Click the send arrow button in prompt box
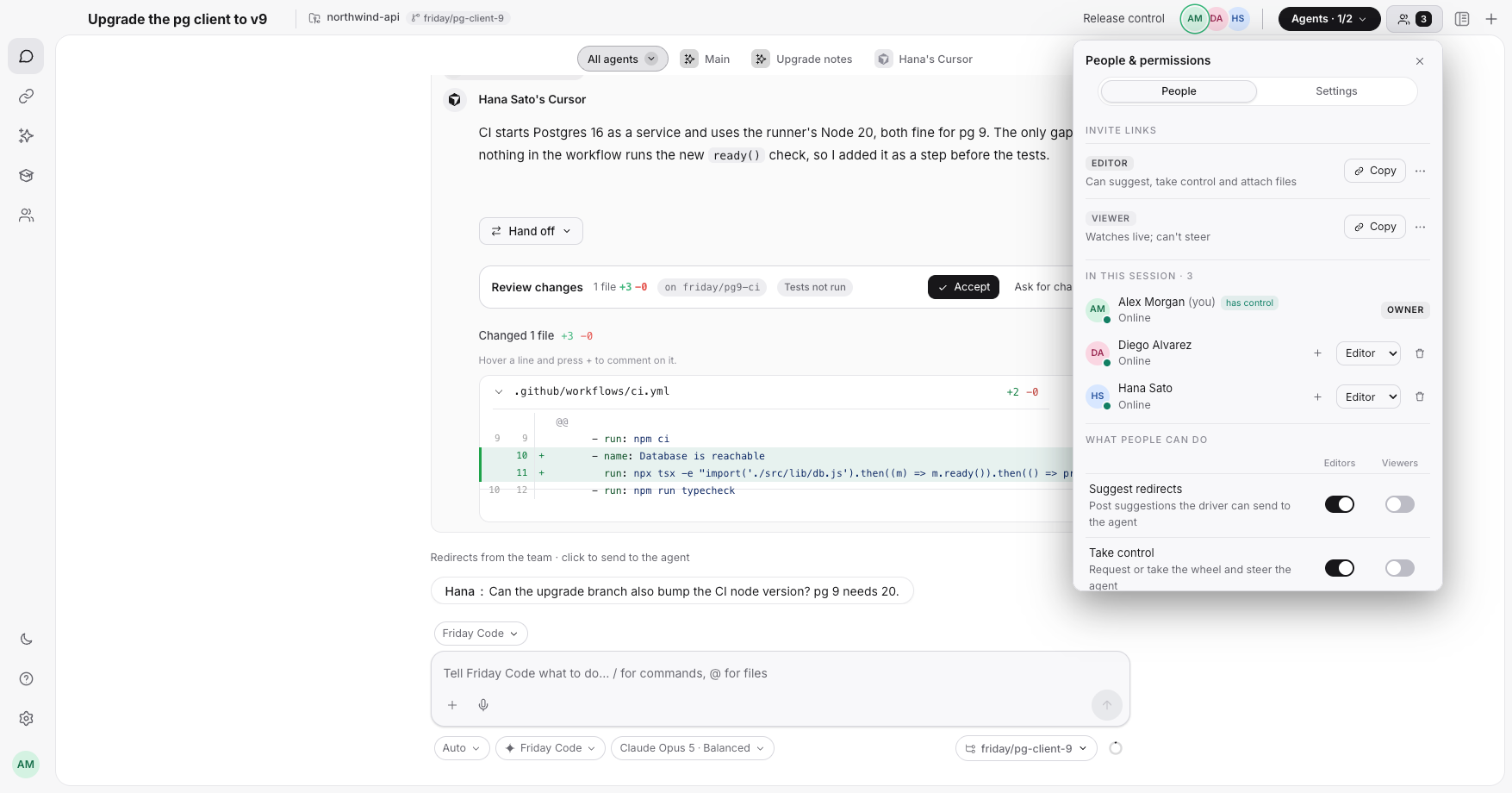Screen dimensions: 1512x793 click(x=1106, y=704)
